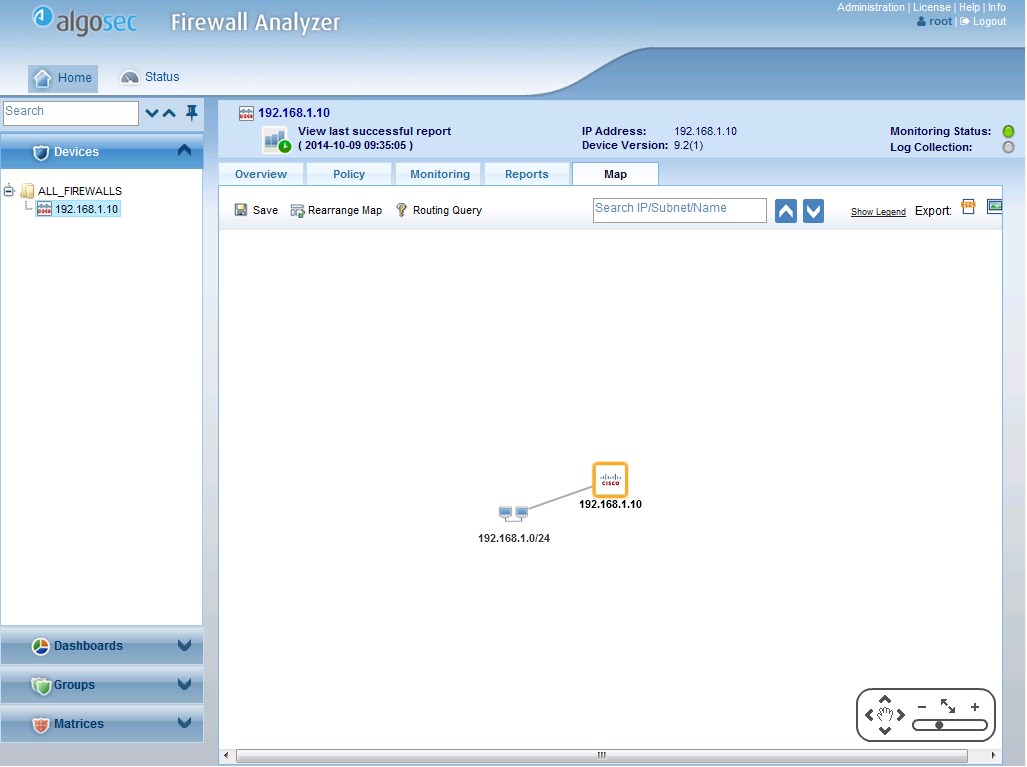Zoom in the map with plus

[975, 707]
